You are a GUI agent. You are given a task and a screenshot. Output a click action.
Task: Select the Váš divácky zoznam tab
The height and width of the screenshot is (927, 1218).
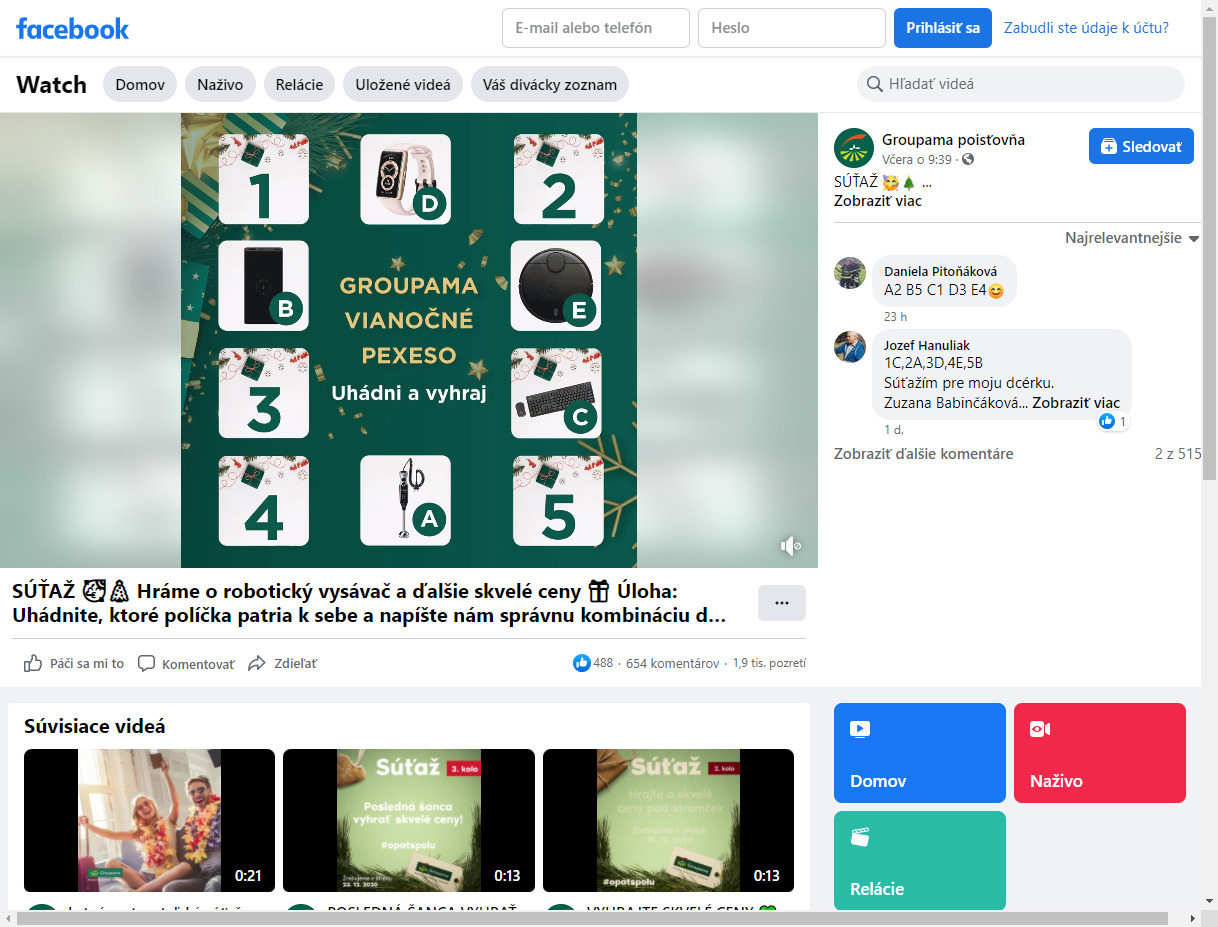click(550, 84)
